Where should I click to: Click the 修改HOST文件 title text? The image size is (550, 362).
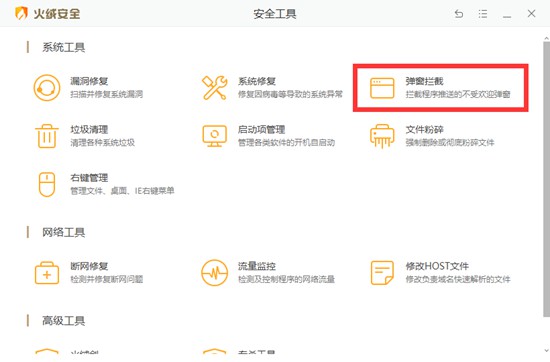tap(437, 267)
